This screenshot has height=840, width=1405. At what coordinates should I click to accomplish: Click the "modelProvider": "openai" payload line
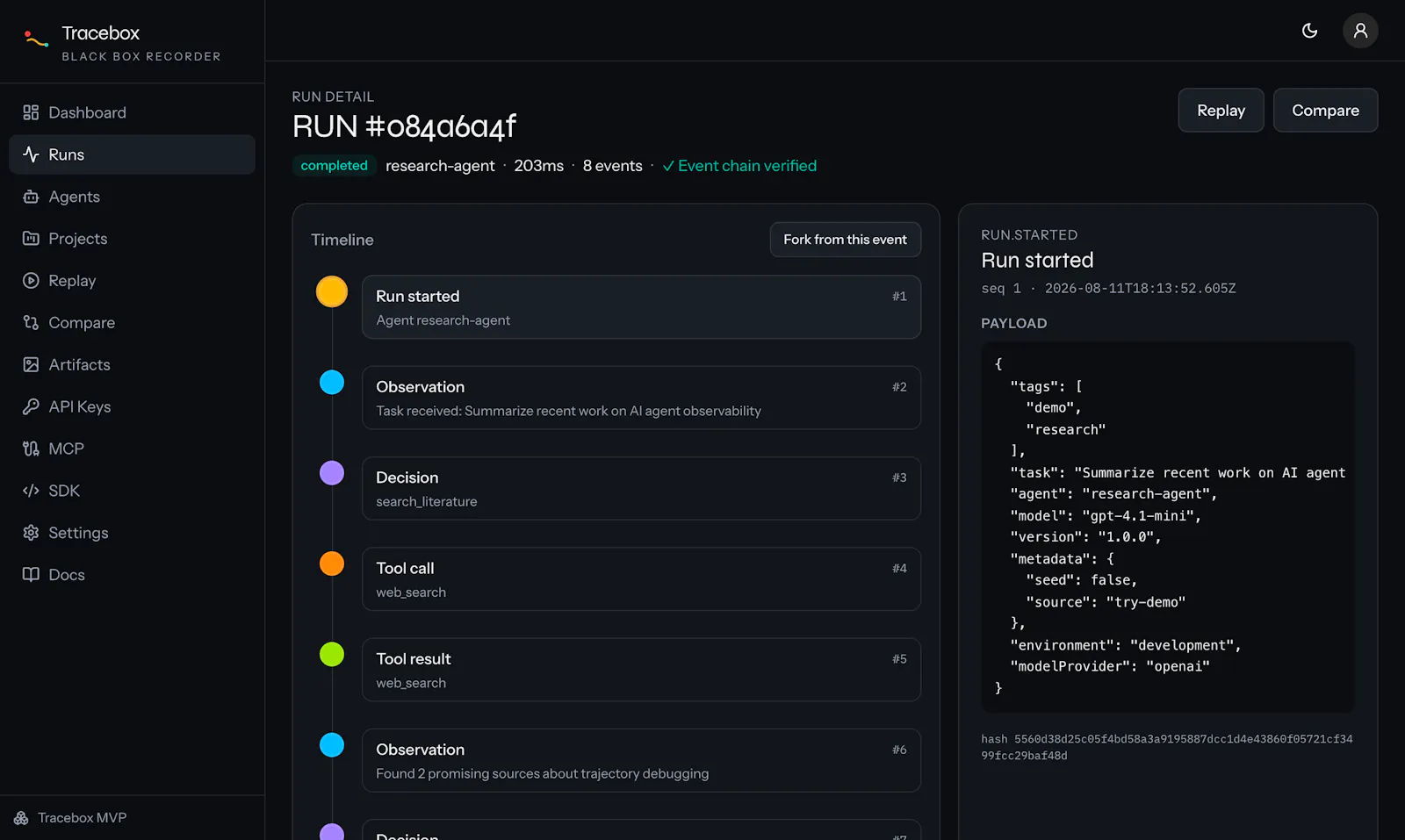point(1110,666)
